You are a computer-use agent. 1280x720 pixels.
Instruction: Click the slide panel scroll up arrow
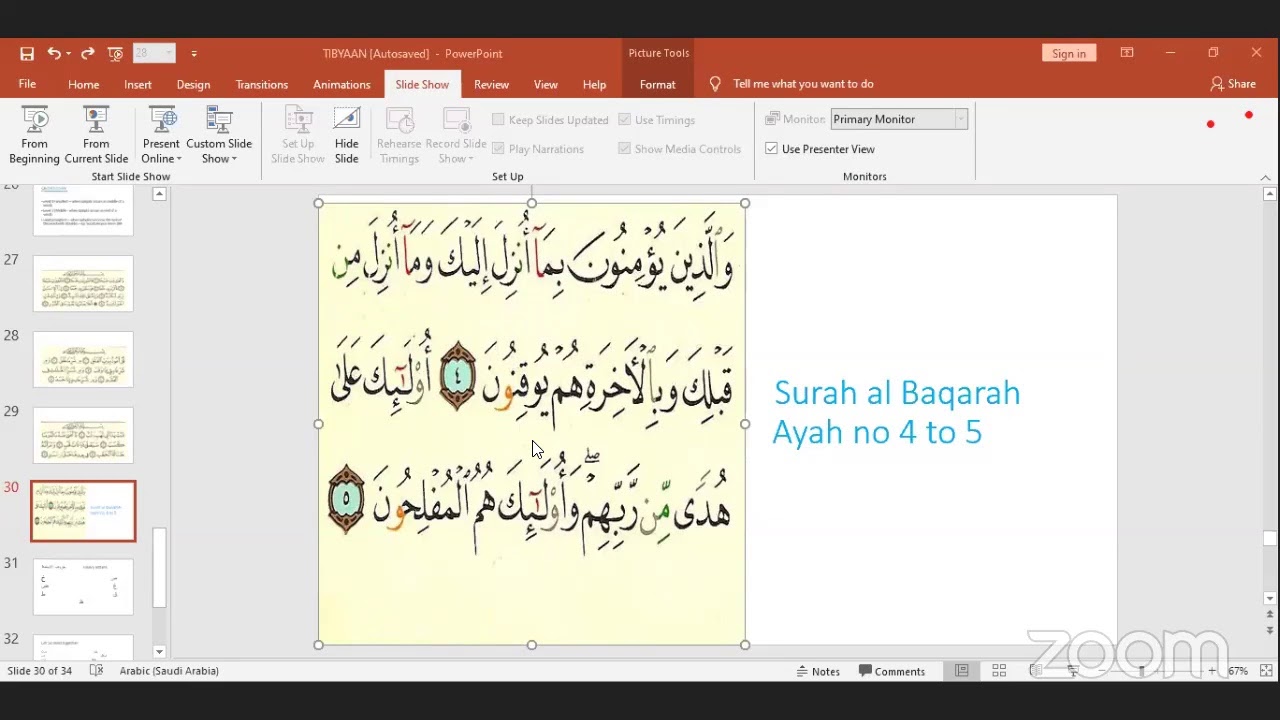(x=159, y=194)
